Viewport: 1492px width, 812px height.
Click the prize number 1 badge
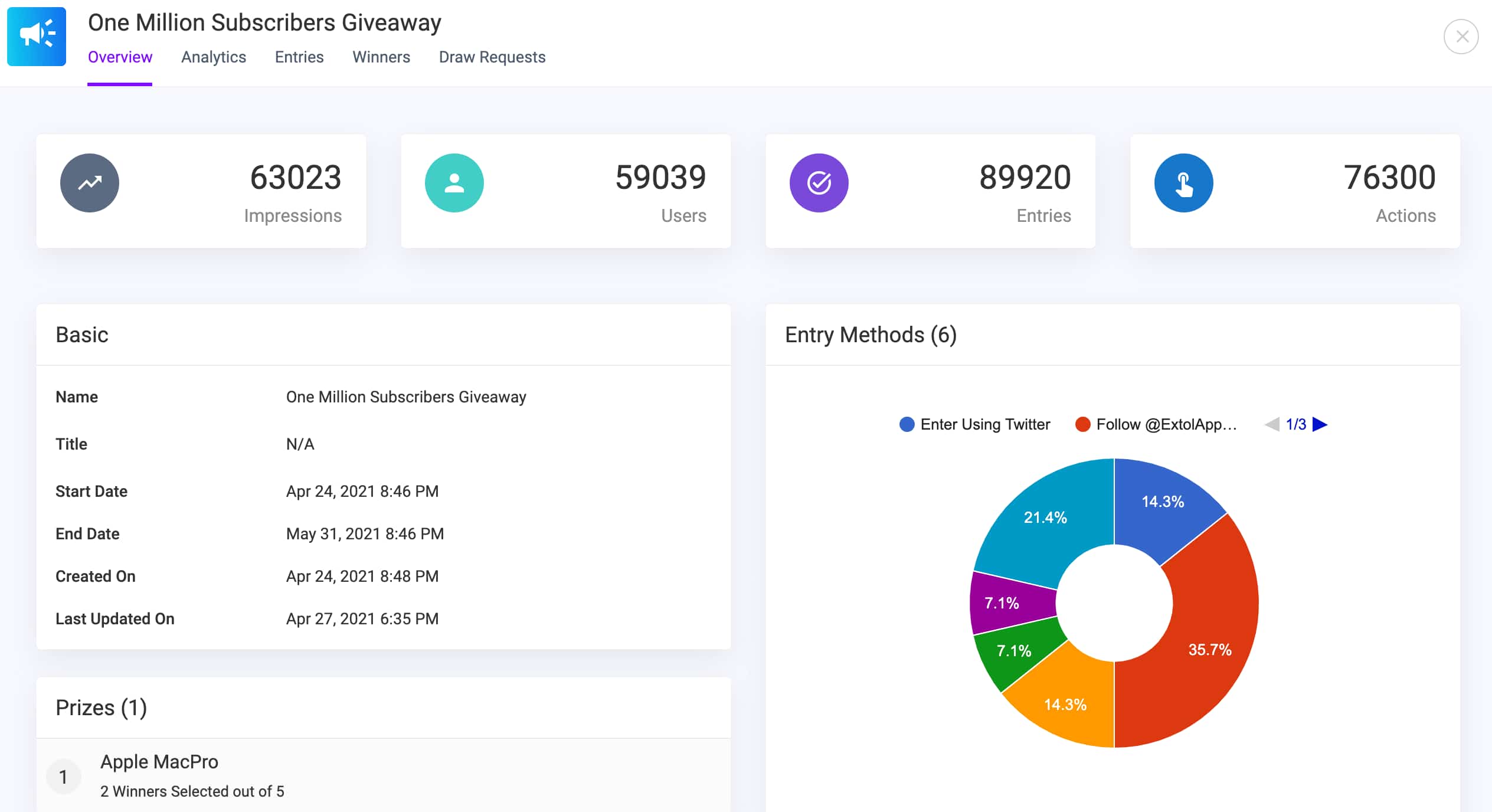point(63,777)
